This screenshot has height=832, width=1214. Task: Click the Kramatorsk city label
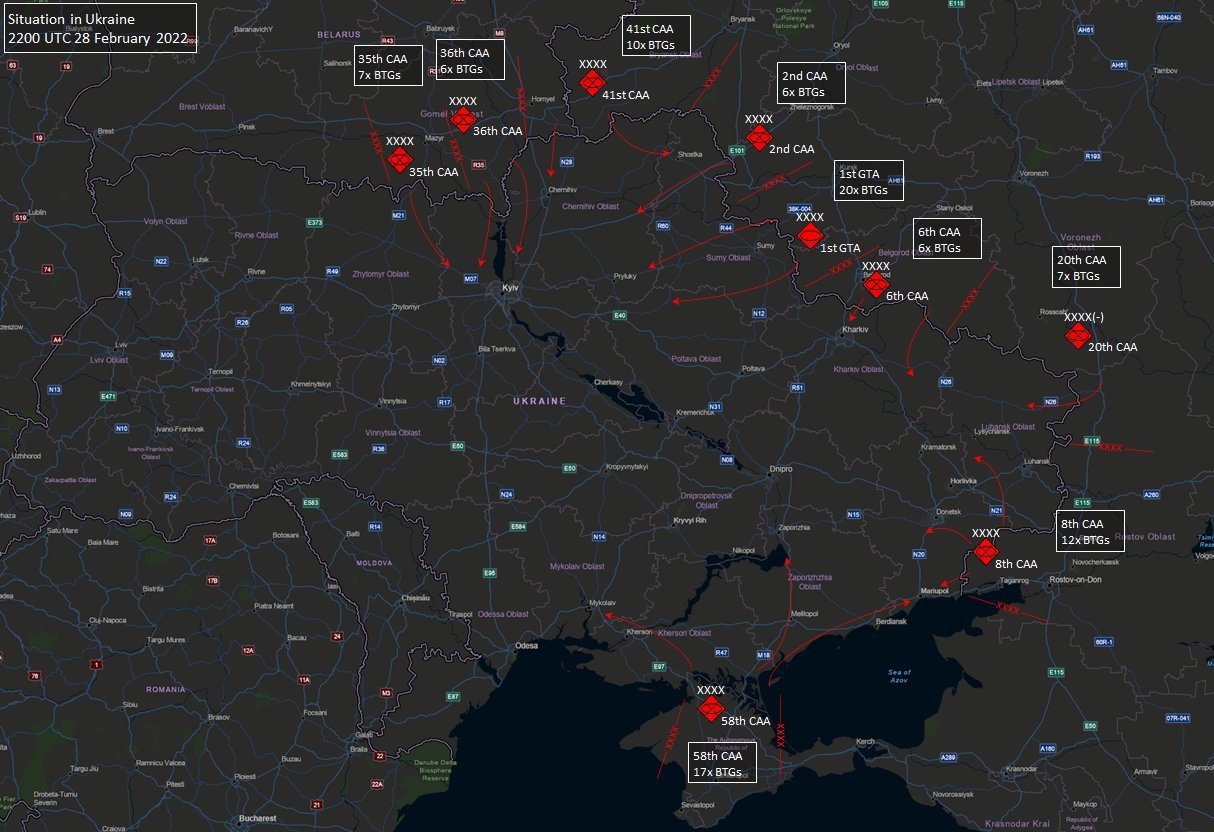point(938,446)
